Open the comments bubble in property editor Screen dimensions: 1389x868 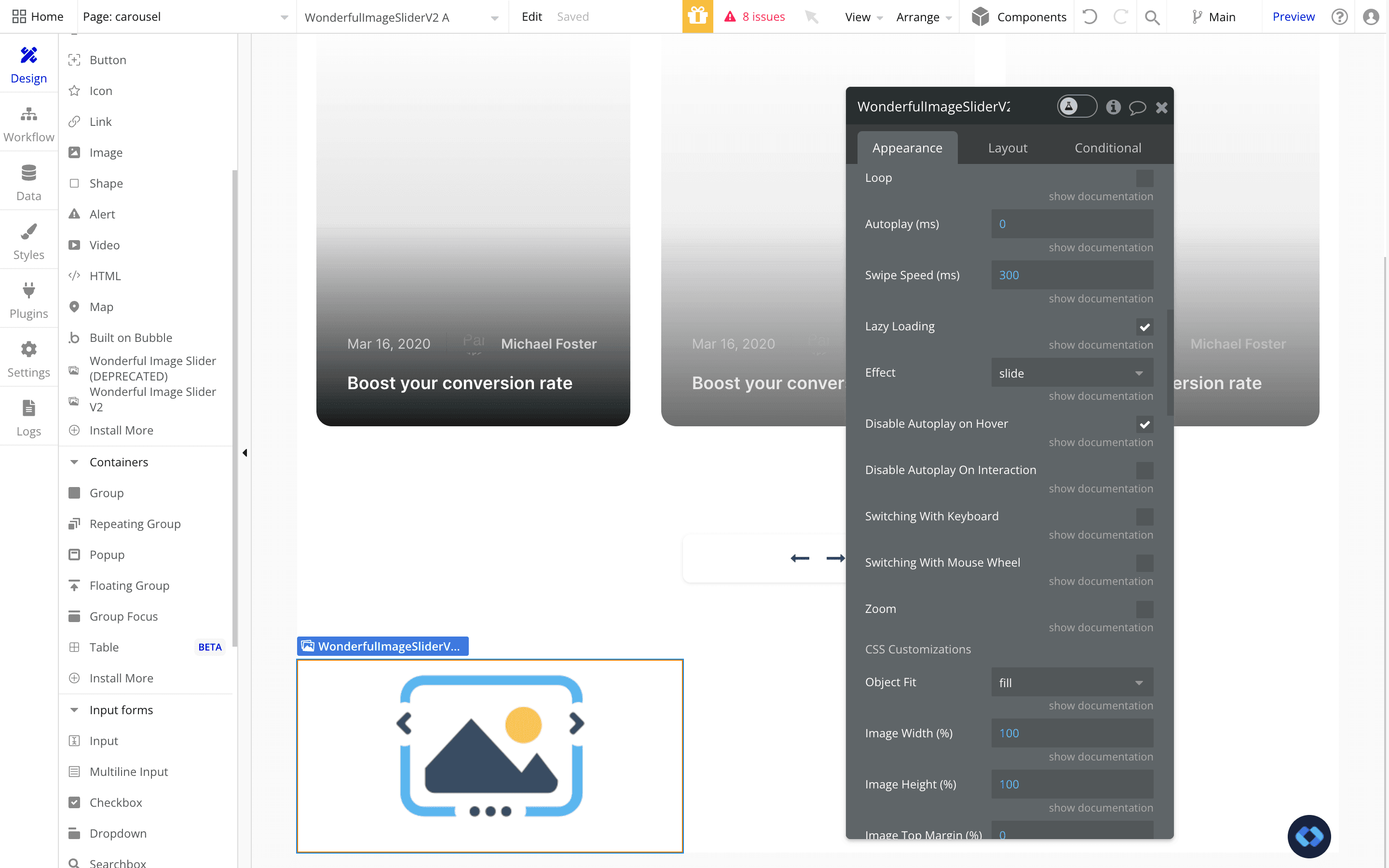coord(1137,108)
